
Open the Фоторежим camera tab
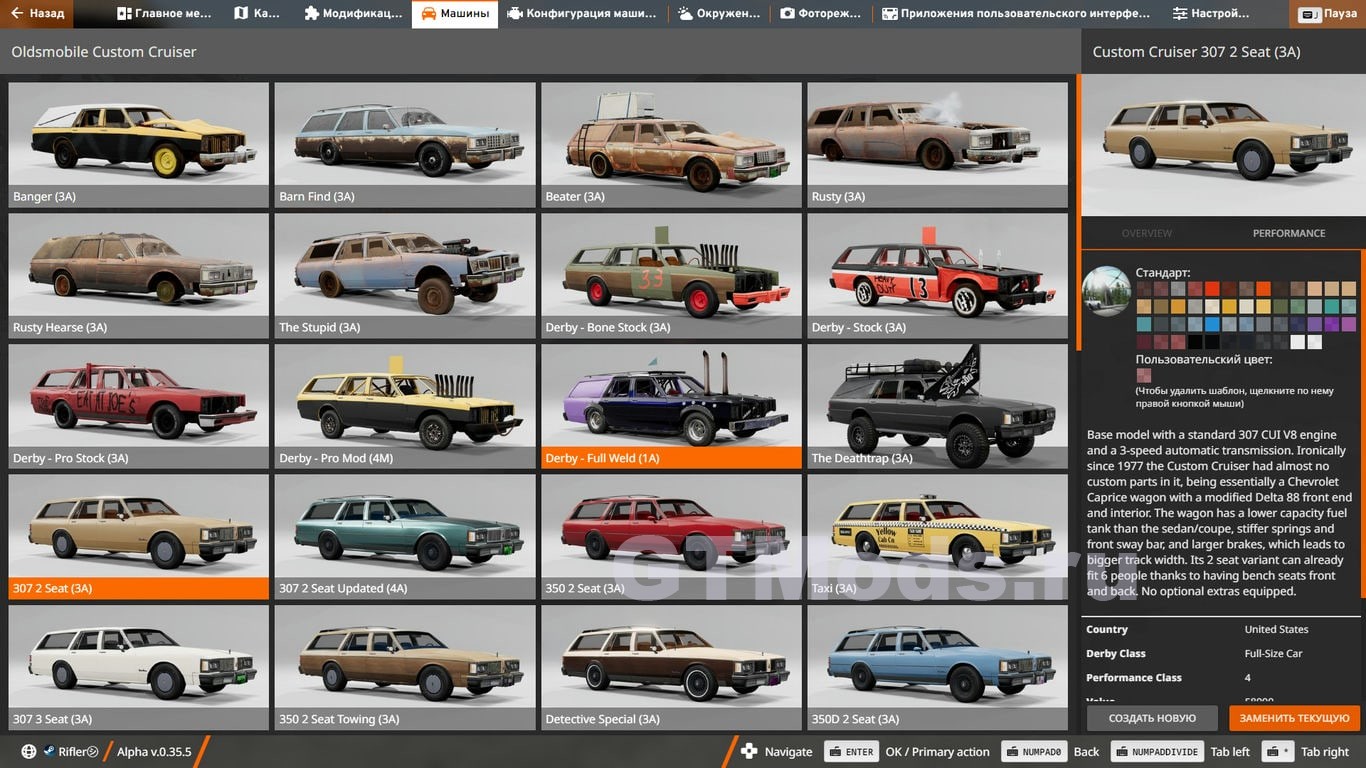click(821, 14)
